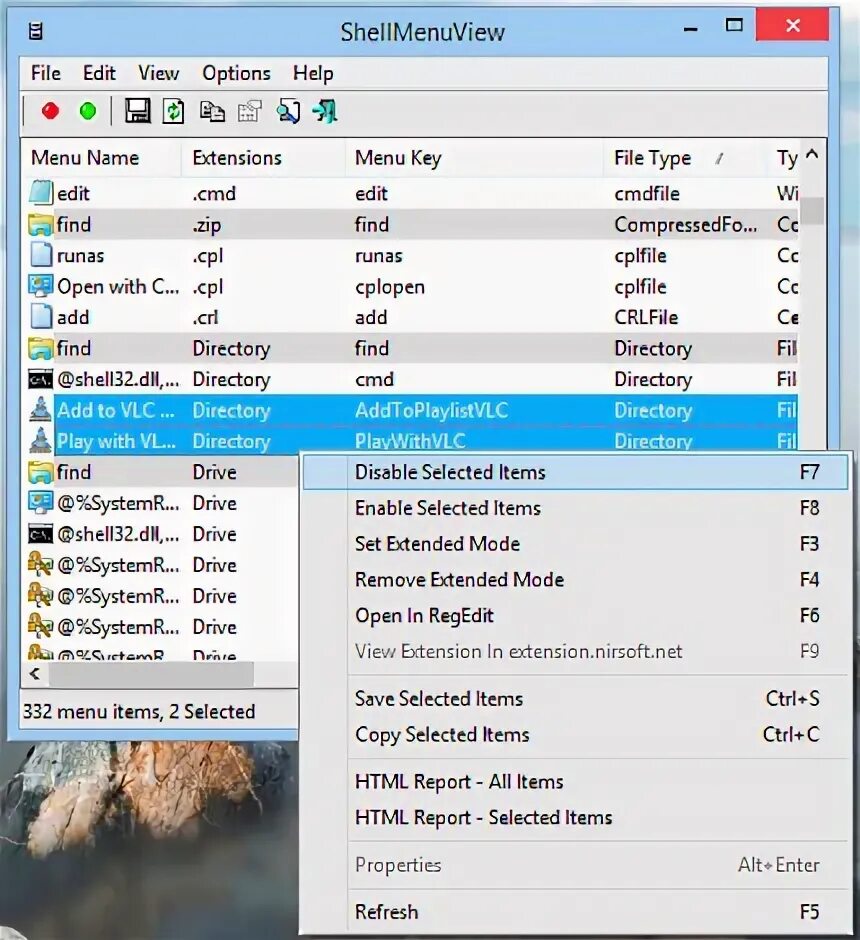The image size is (860, 940).
Task: Open the Help menu
Action: (313, 74)
